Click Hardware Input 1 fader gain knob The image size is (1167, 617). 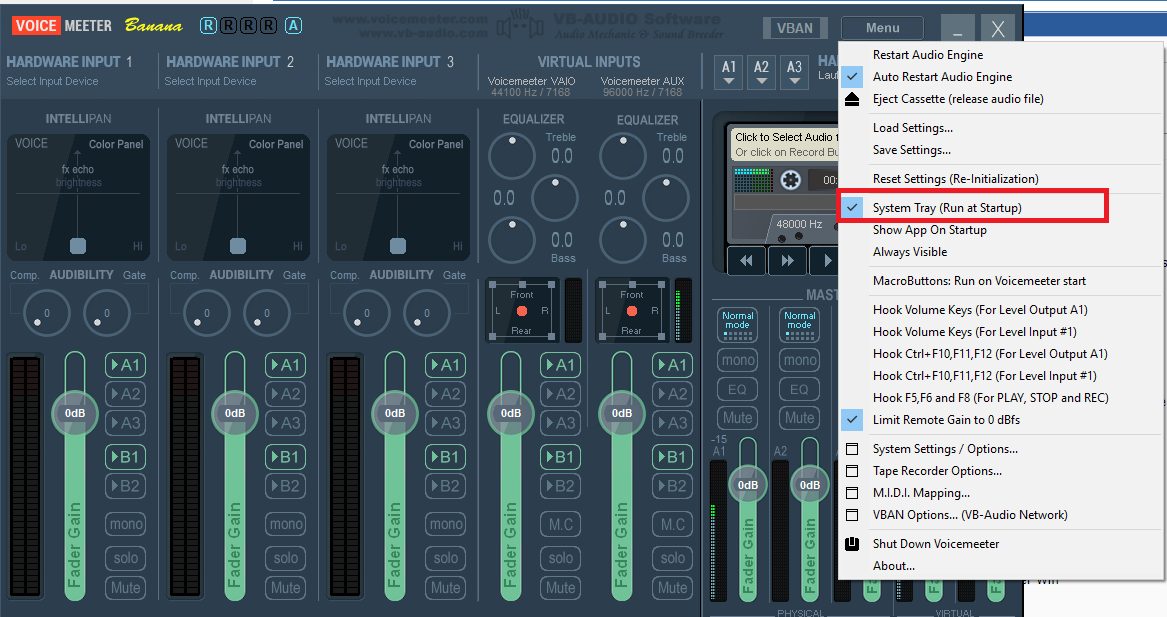[74, 413]
